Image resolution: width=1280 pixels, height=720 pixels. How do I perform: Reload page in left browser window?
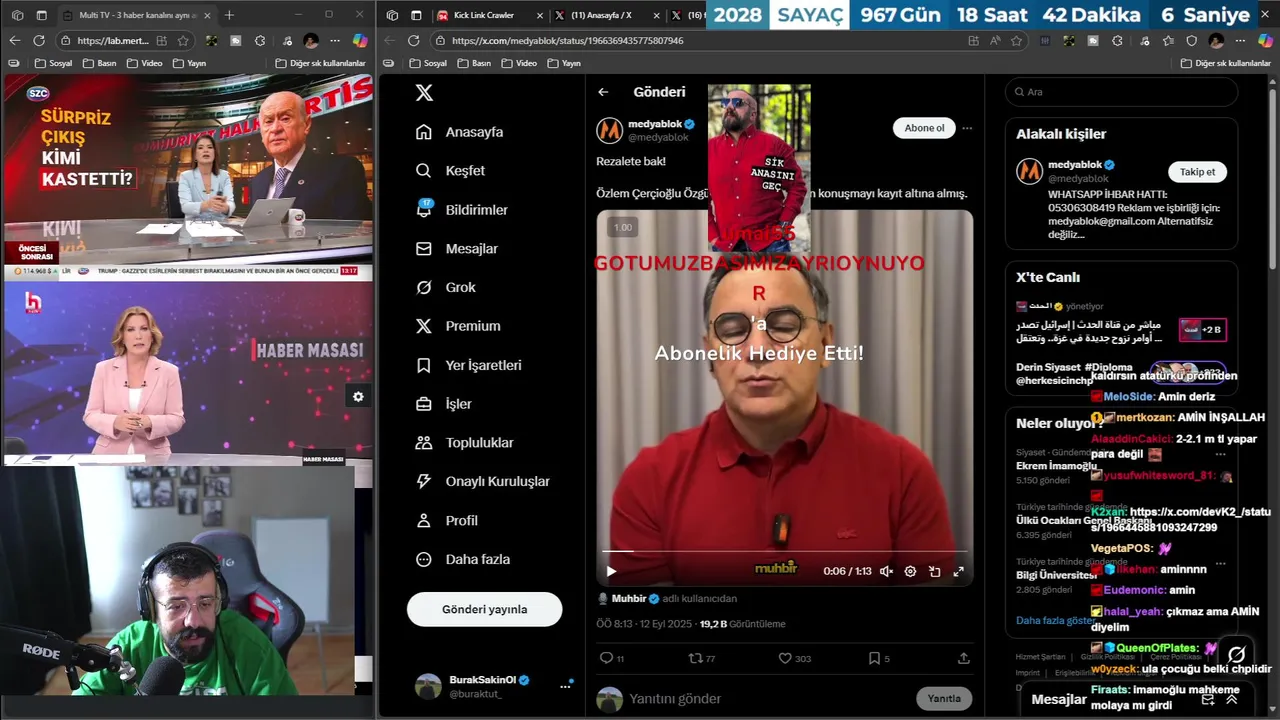tap(39, 40)
